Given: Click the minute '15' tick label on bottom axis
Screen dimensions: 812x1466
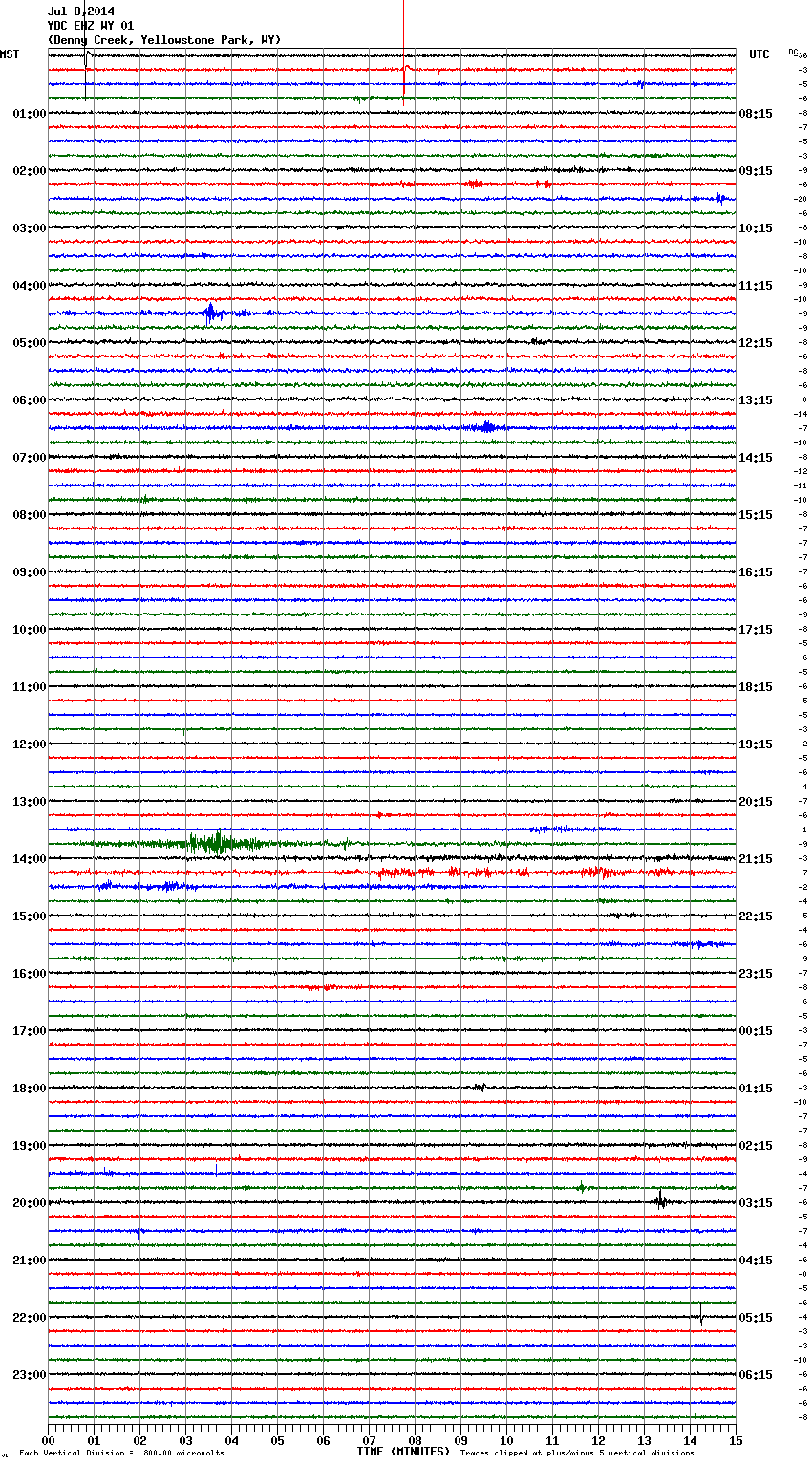Looking at the screenshot, I should click(x=736, y=1441).
